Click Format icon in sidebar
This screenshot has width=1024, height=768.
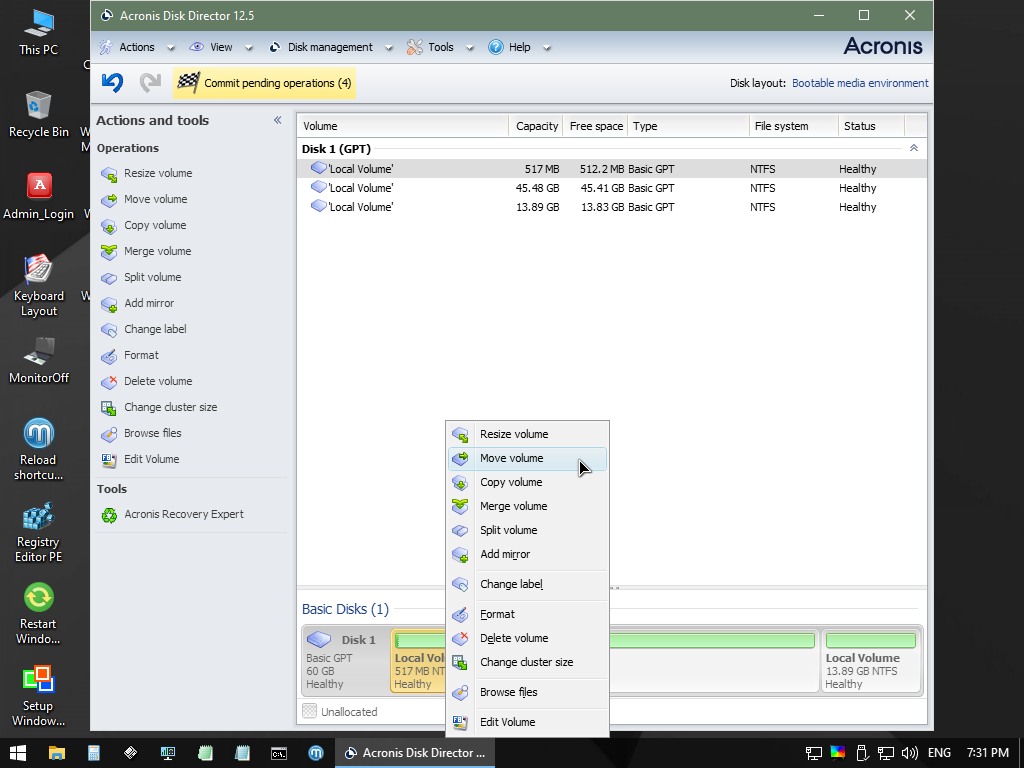pos(108,356)
